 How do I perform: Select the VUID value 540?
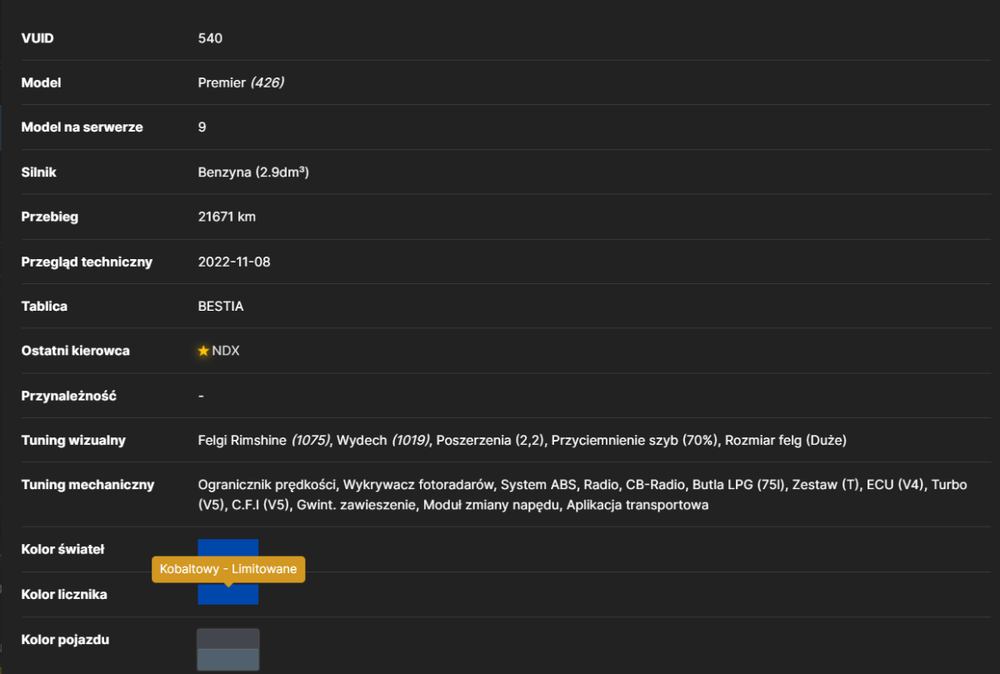[x=210, y=38]
